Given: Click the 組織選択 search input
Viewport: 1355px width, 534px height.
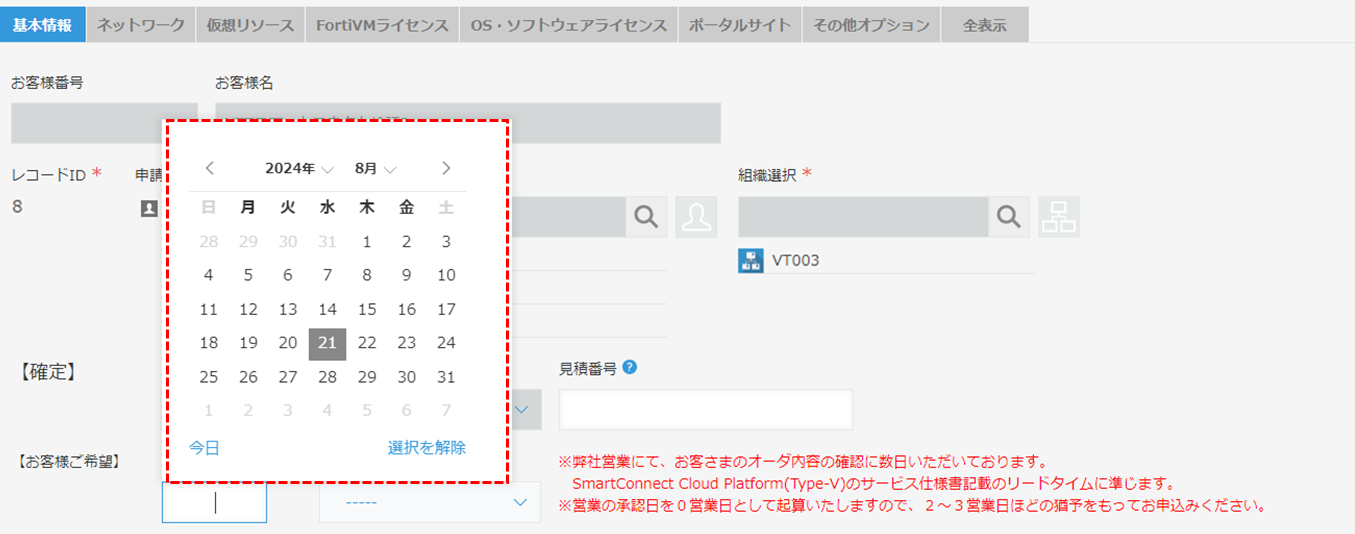Looking at the screenshot, I should point(863,216).
